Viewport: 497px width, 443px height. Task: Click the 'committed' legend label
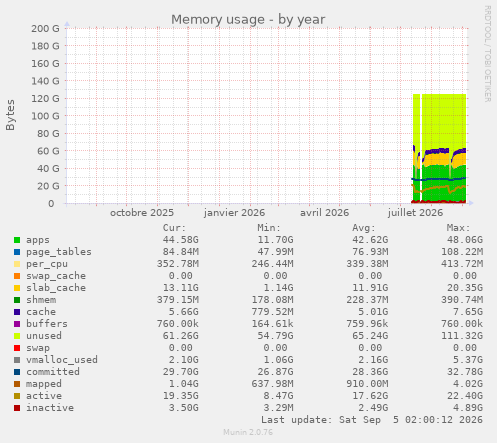[53, 372]
